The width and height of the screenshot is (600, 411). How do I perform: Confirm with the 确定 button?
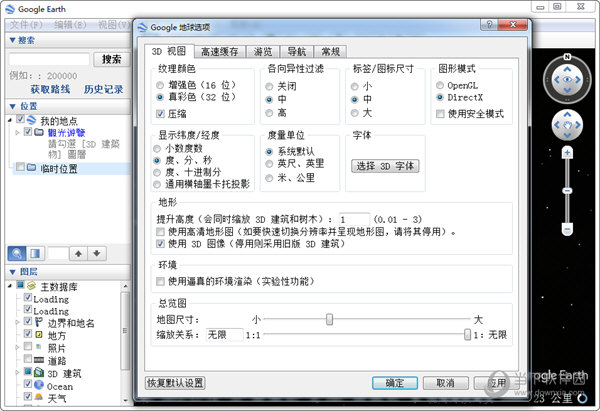[x=395, y=383]
